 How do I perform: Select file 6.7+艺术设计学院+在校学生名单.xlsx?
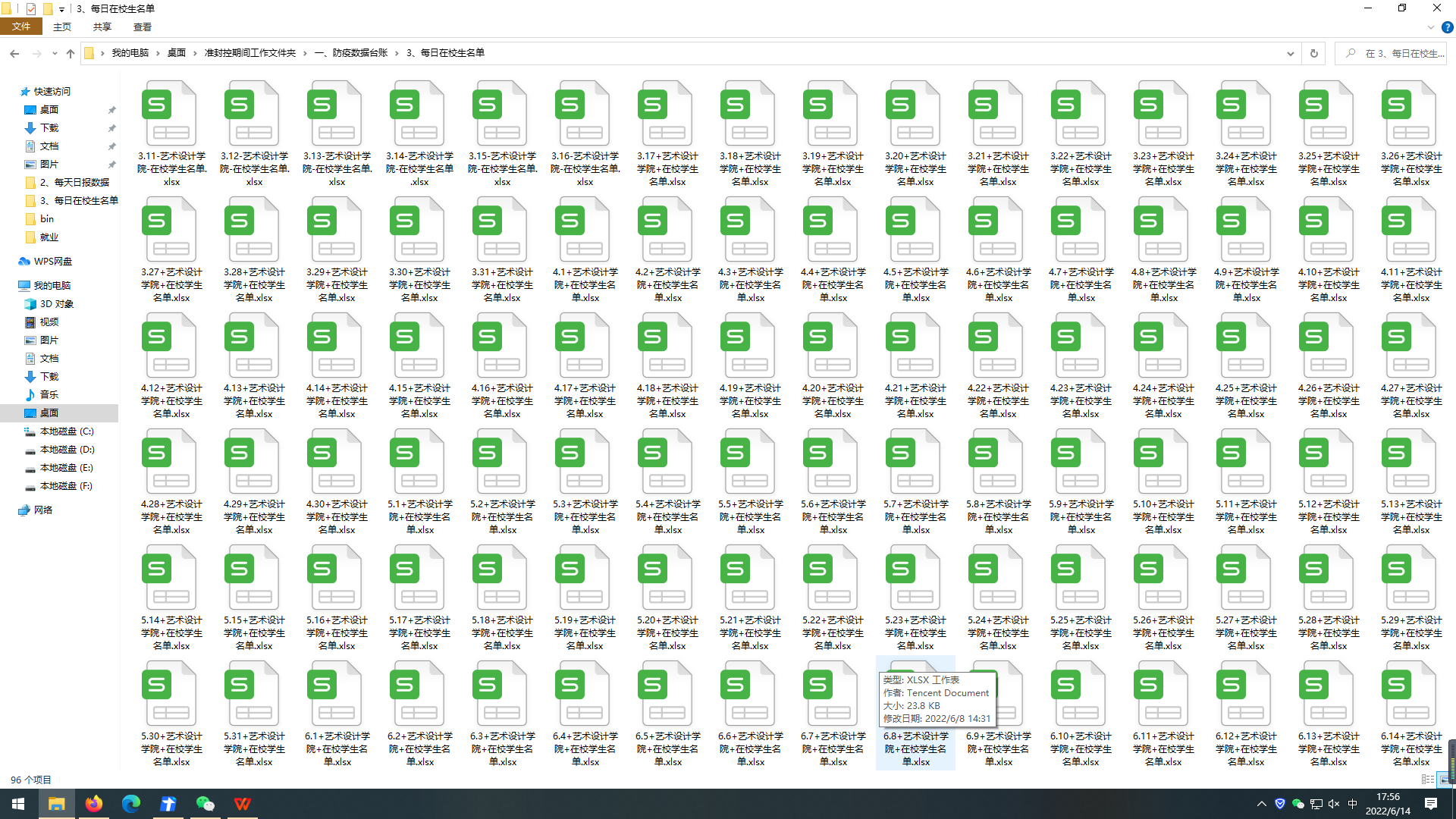point(833,714)
